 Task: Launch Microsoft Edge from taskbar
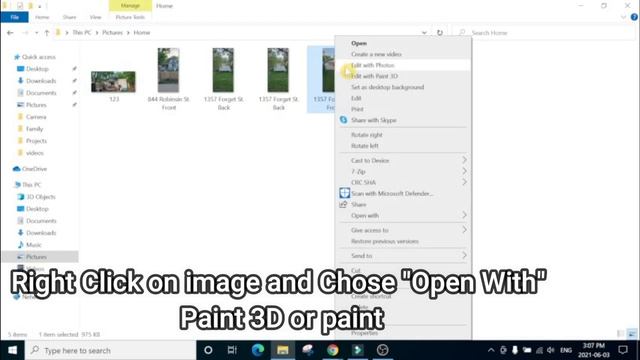[258, 350]
